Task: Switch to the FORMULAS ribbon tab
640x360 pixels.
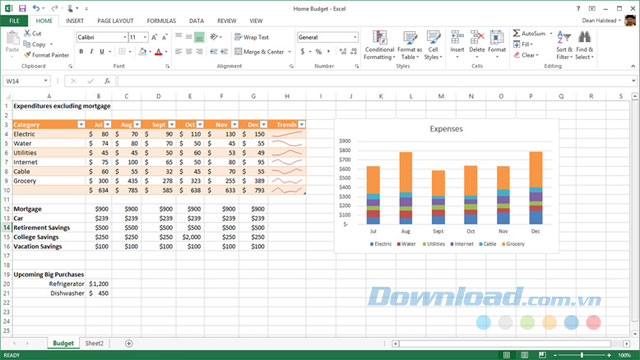Action: [161, 20]
